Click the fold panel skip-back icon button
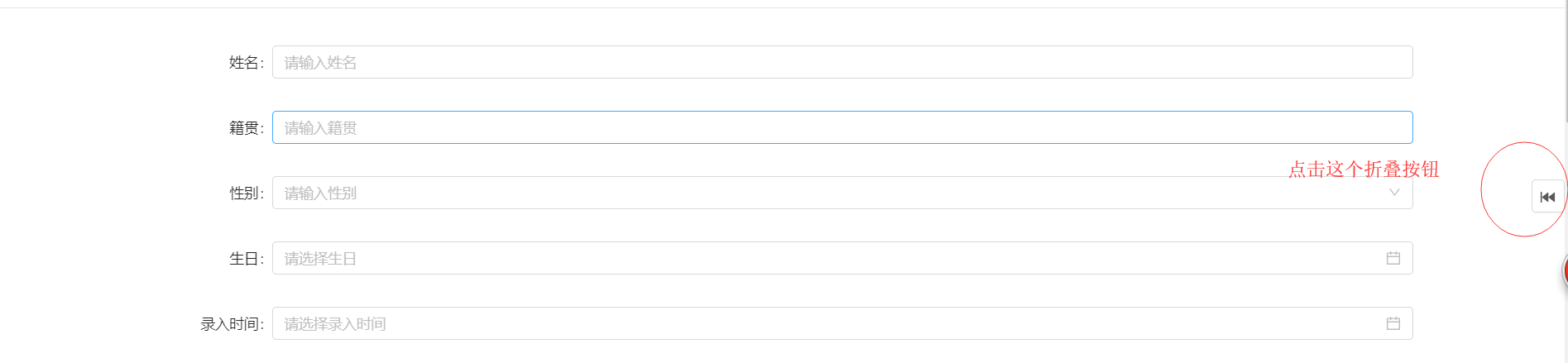 tap(1548, 197)
